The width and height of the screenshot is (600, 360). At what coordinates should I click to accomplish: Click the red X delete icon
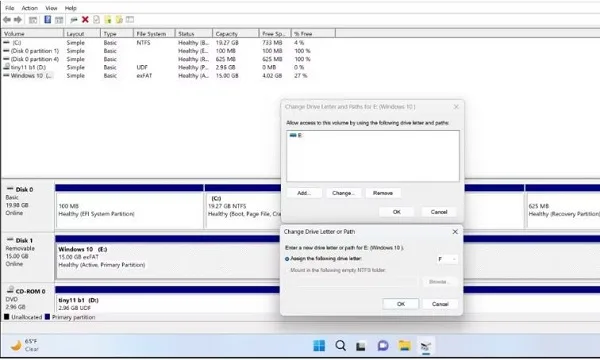point(85,20)
